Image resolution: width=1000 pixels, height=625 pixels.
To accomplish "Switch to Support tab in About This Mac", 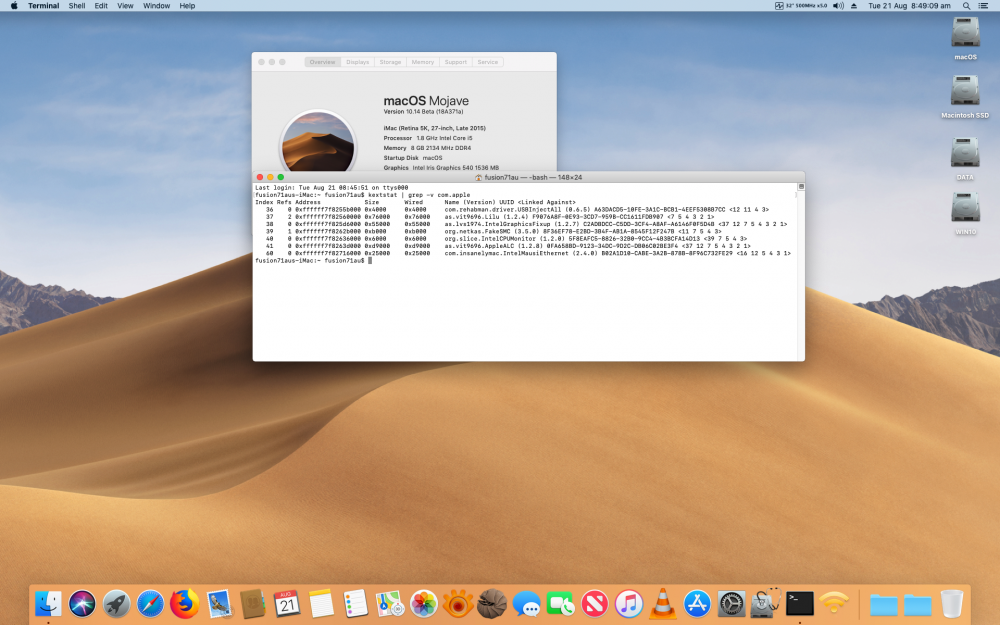I will tap(455, 62).
